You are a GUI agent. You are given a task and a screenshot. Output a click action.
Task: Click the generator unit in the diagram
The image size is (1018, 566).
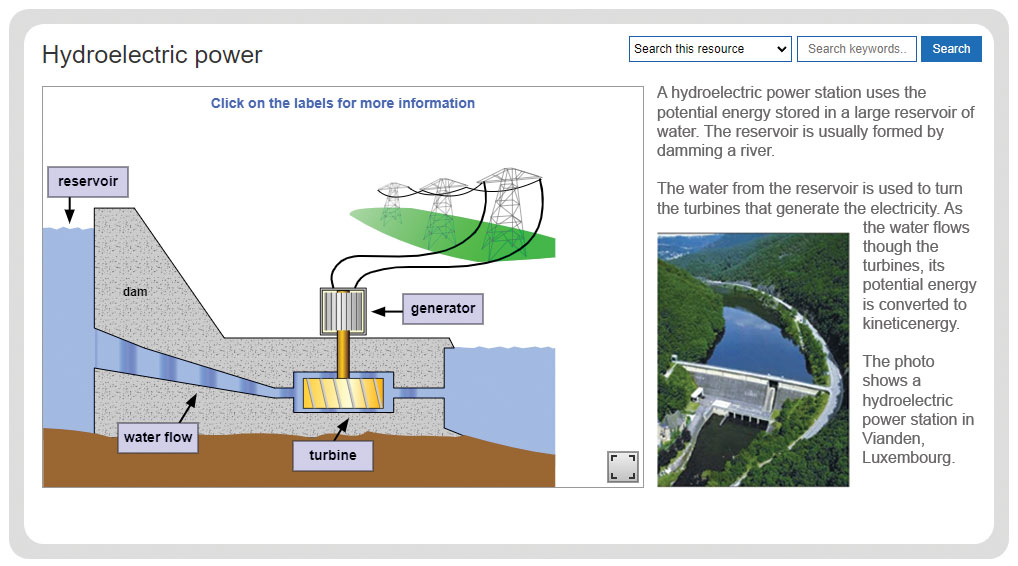click(x=343, y=312)
